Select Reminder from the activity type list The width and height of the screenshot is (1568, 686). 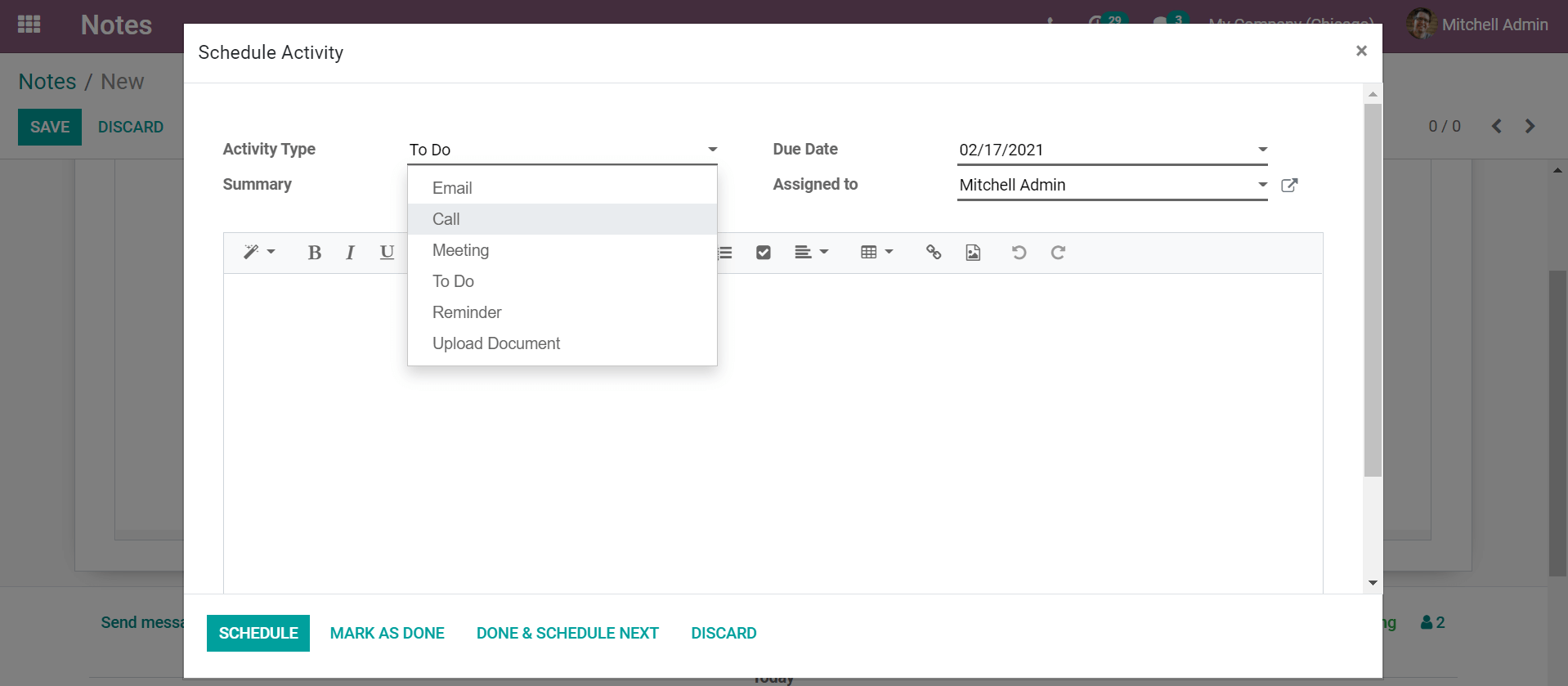point(562,312)
